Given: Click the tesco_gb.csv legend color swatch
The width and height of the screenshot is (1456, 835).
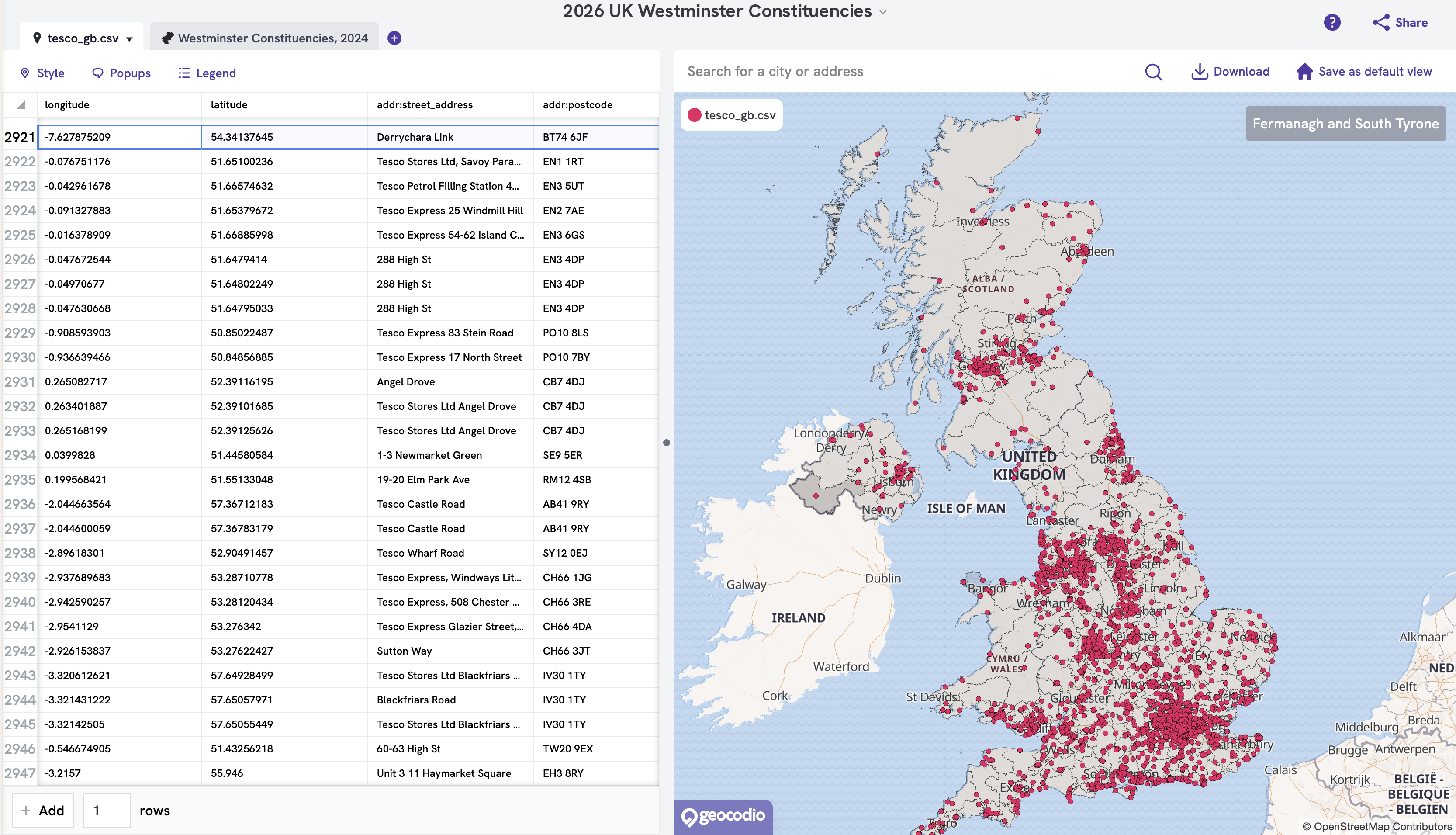Looking at the screenshot, I should point(694,115).
